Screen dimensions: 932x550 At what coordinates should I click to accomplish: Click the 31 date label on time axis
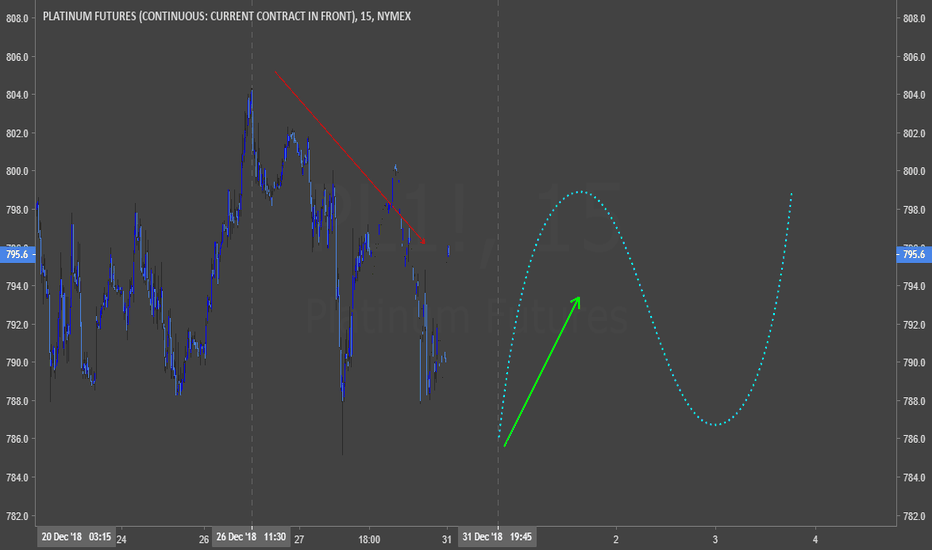coord(447,539)
